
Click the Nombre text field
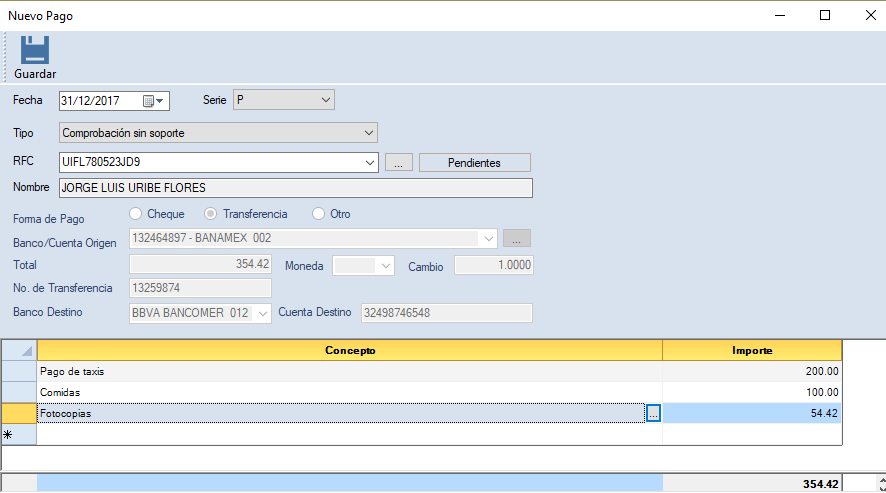[x=296, y=188]
